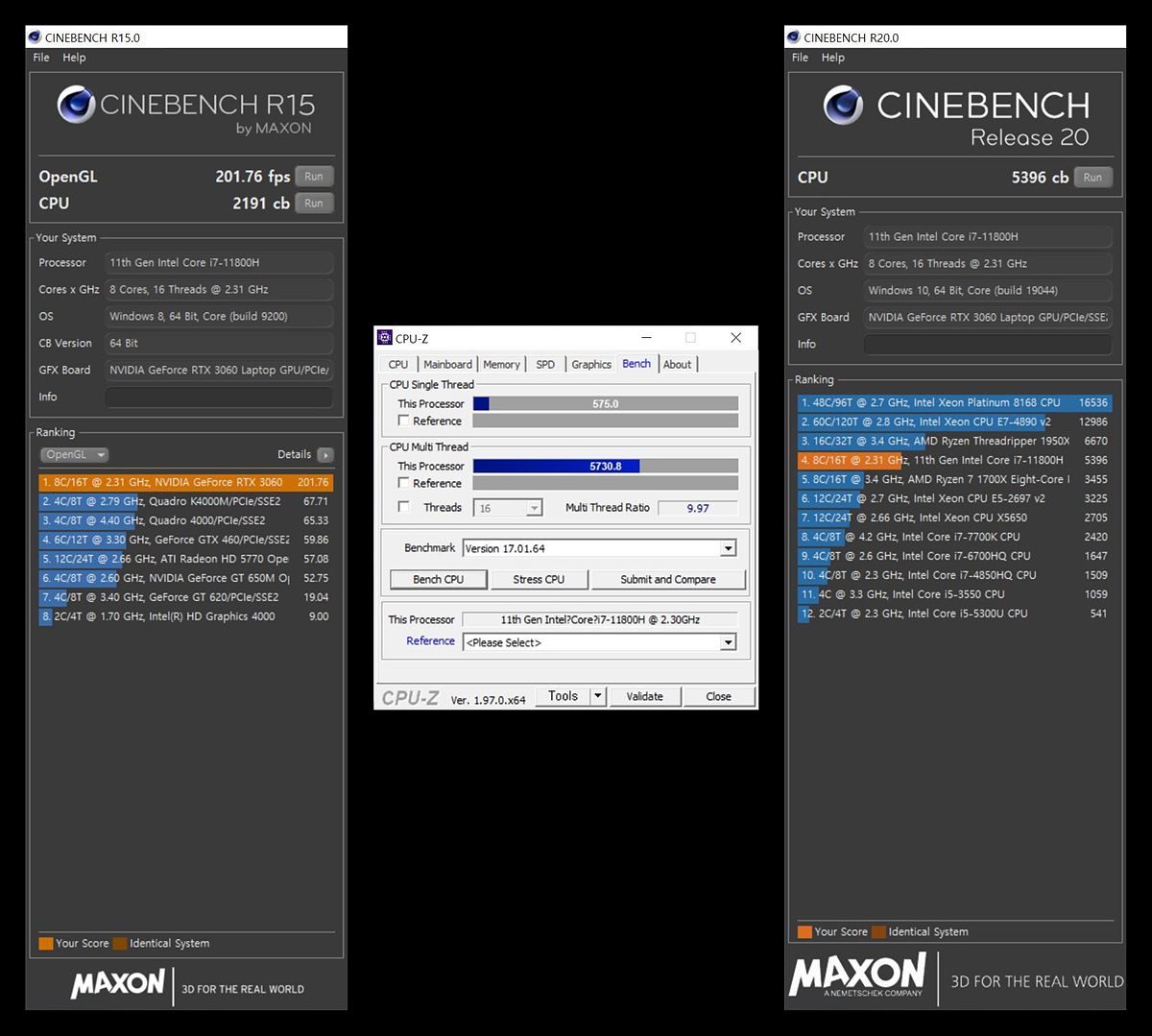The image size is (1152, 1036).
Task: Open the Tools dropdown arrow in CPU-Z
Action: pos(597,696)
